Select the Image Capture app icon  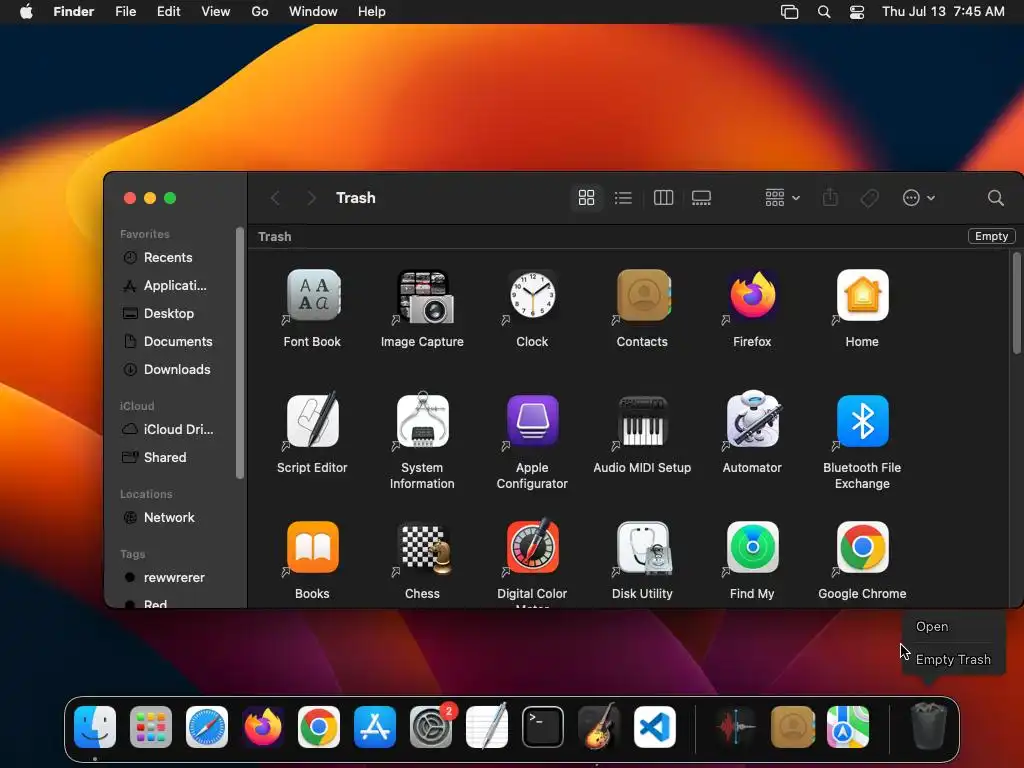click(x=423, y=295)
